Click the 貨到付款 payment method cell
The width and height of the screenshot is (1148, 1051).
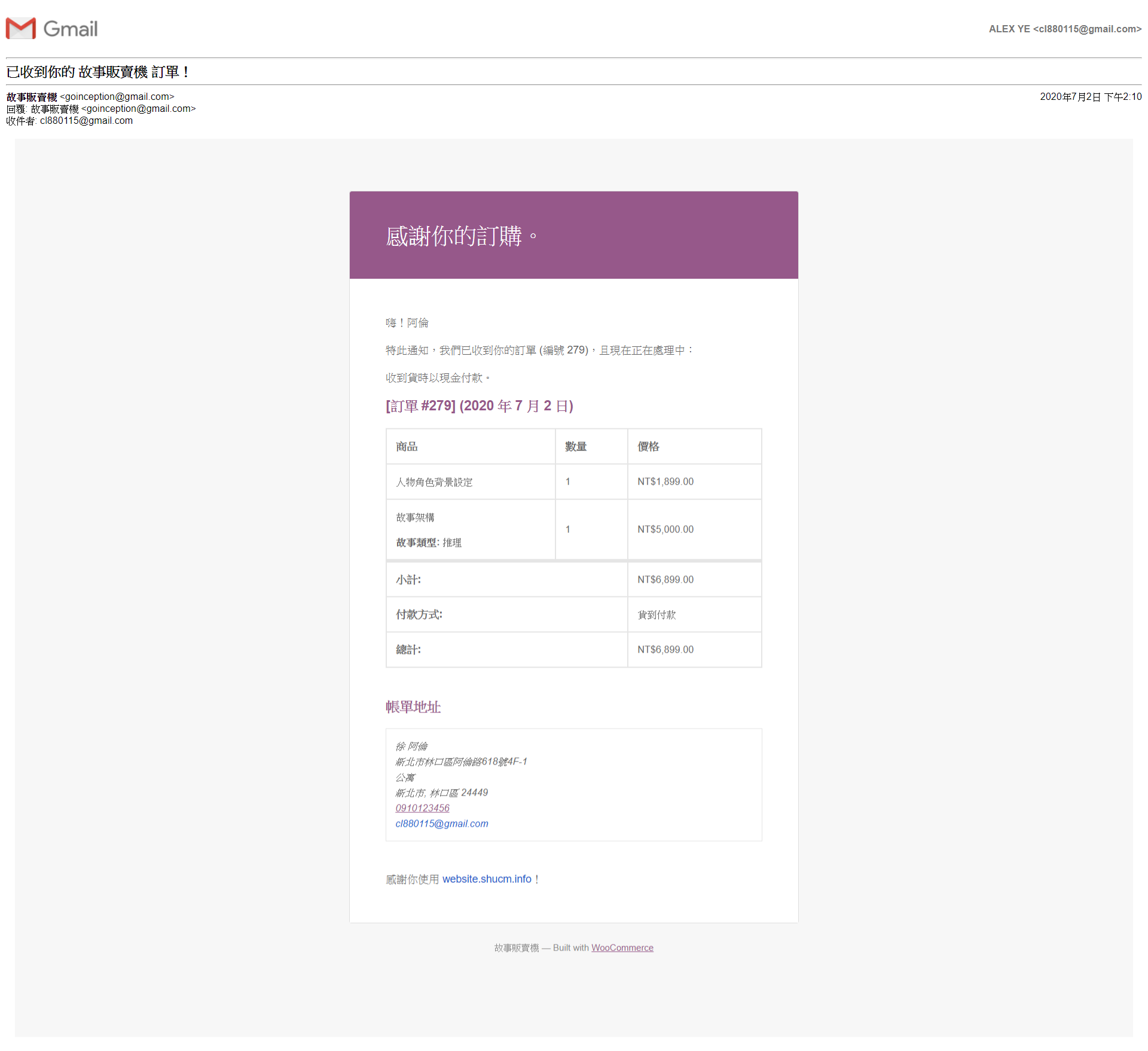pos(657,615)
